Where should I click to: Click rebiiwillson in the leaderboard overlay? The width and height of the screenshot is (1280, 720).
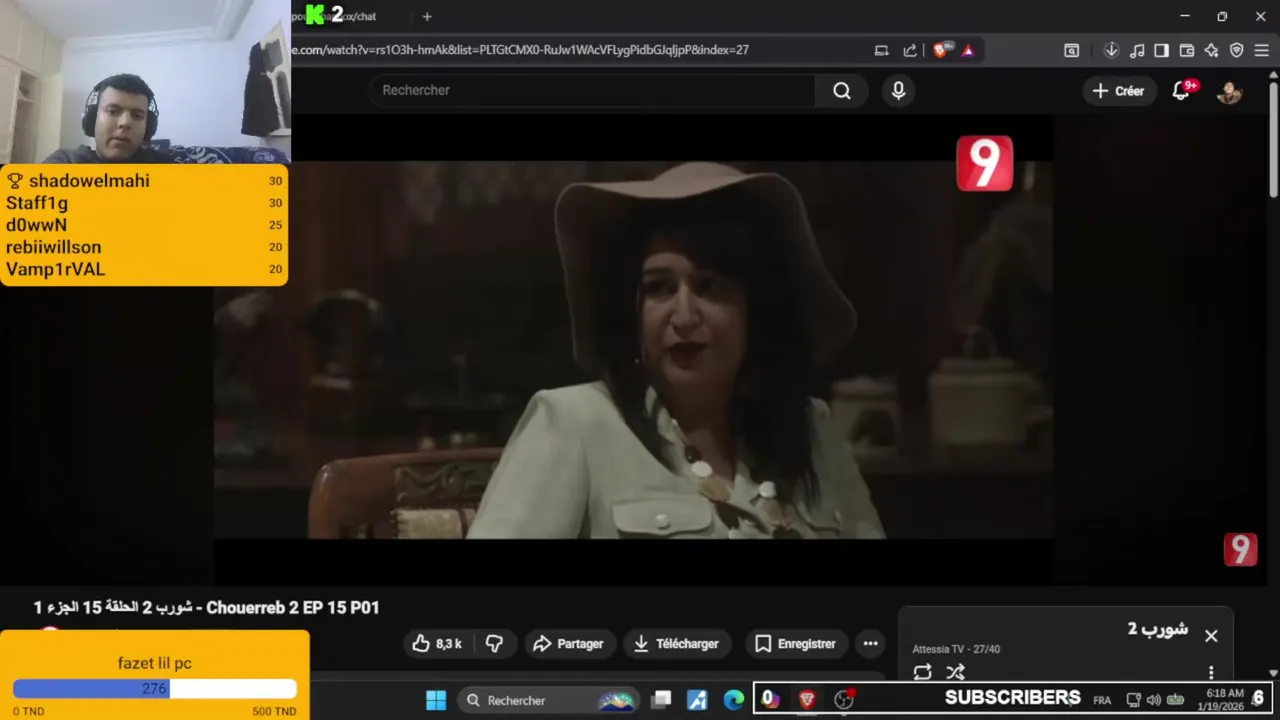point(53,247)
